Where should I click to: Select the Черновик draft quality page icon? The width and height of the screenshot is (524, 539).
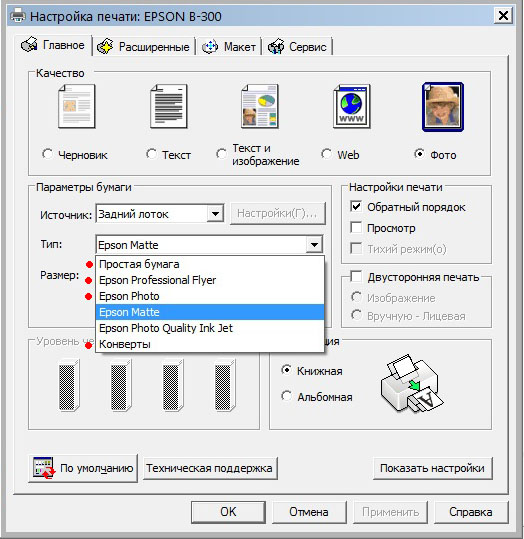point(77,106)
